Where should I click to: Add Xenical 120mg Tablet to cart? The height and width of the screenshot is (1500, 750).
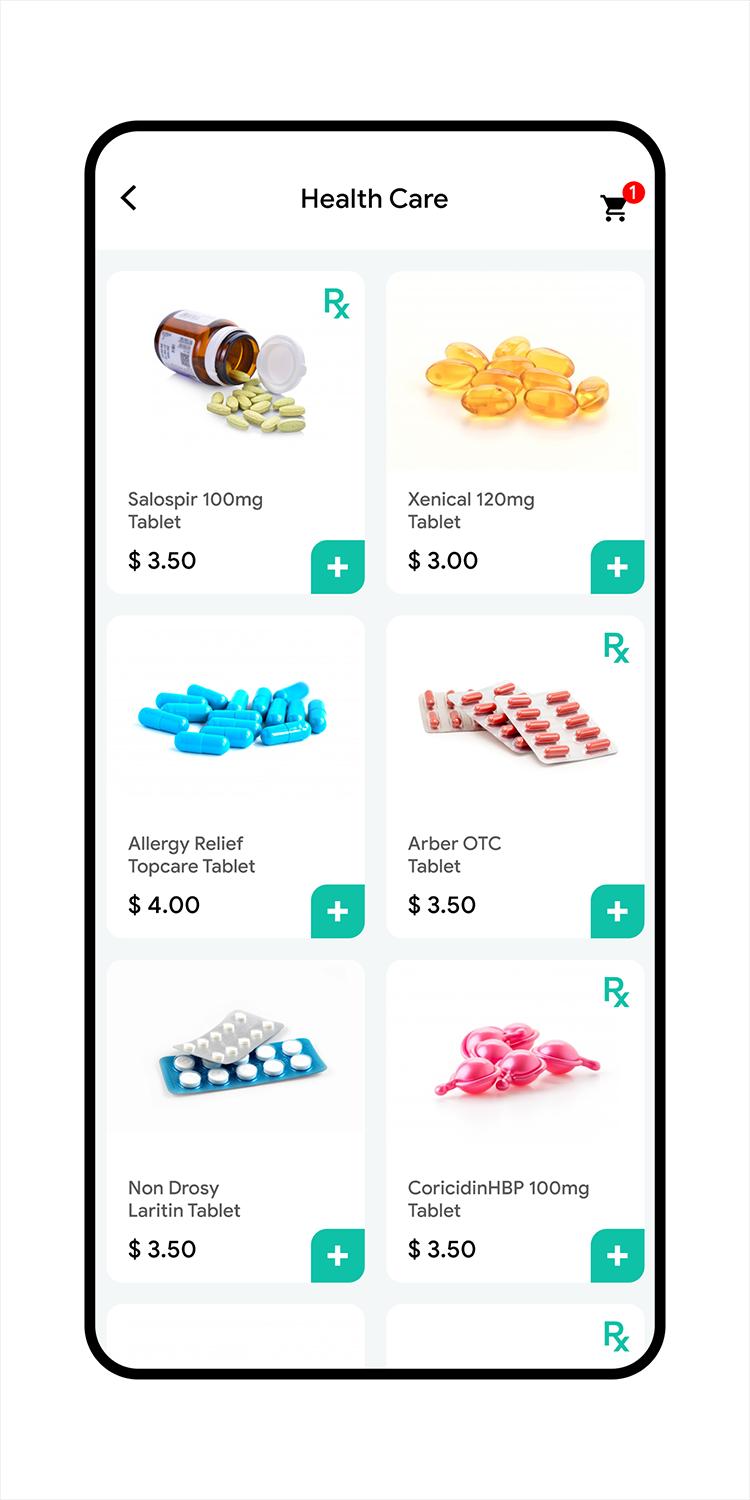click(x=618, y=567)
